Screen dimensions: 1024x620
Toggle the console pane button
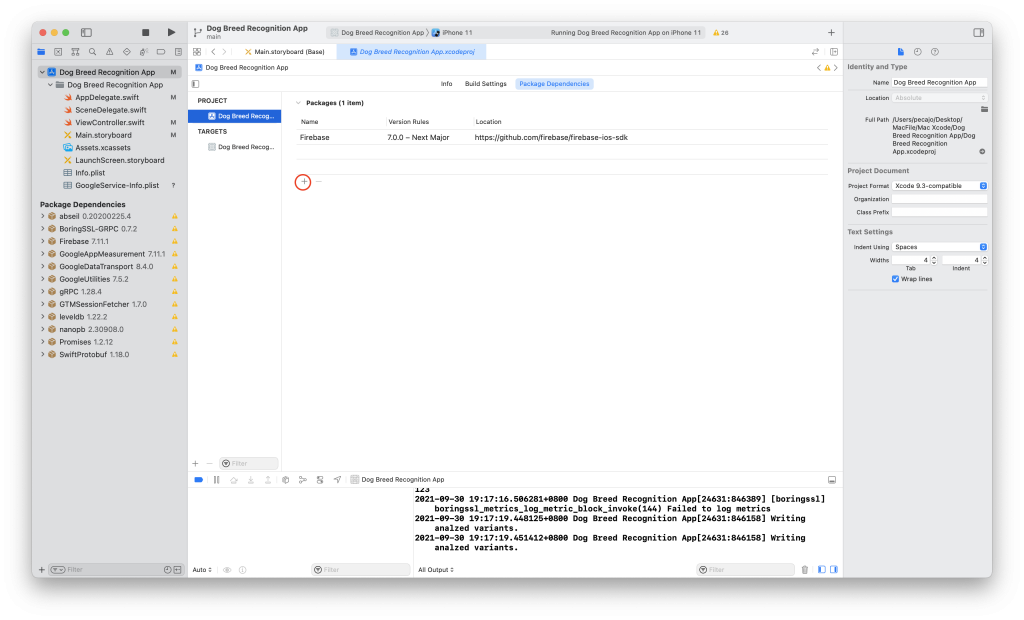(834, 570)
